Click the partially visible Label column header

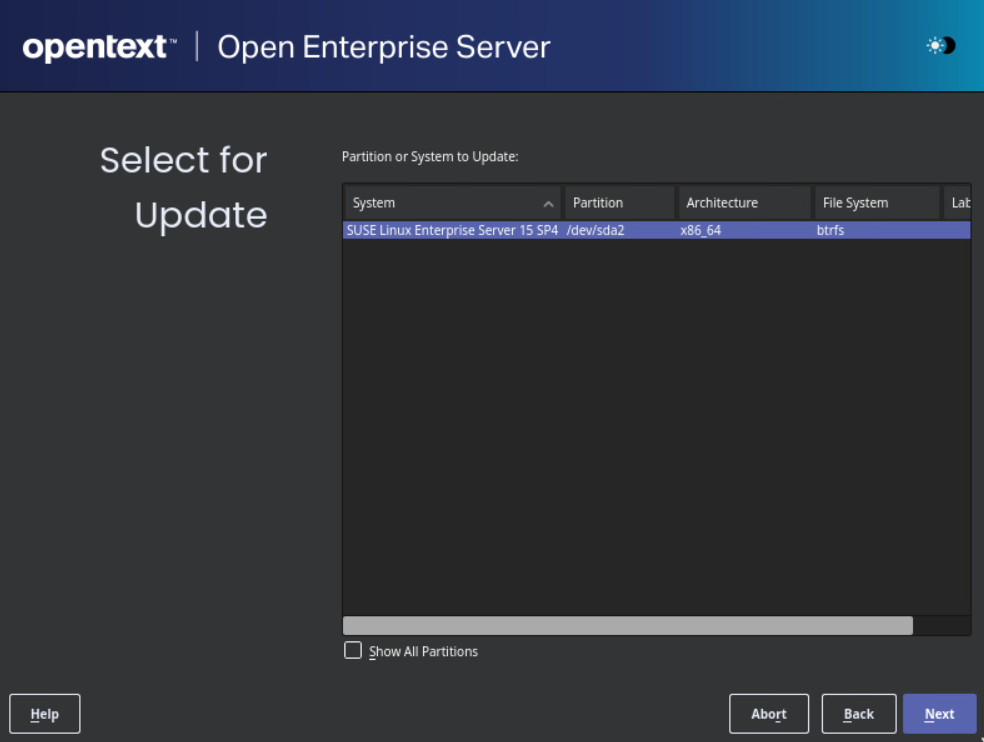tap(959, 203)
